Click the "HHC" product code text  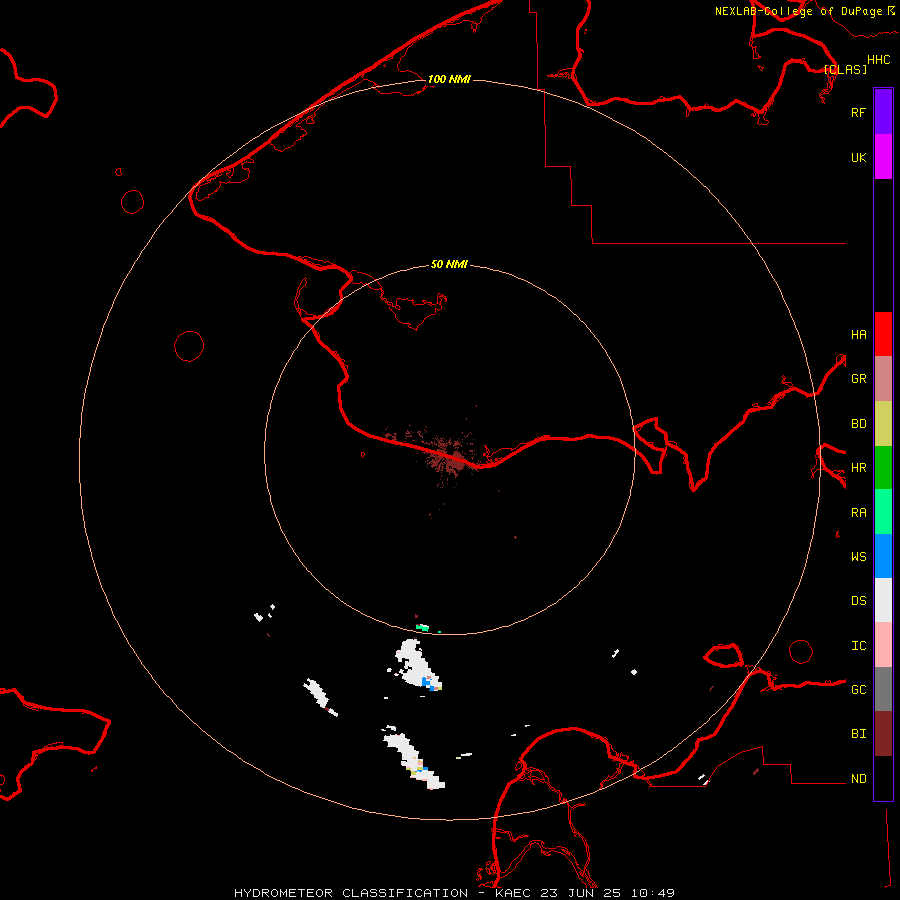[878, 60]
